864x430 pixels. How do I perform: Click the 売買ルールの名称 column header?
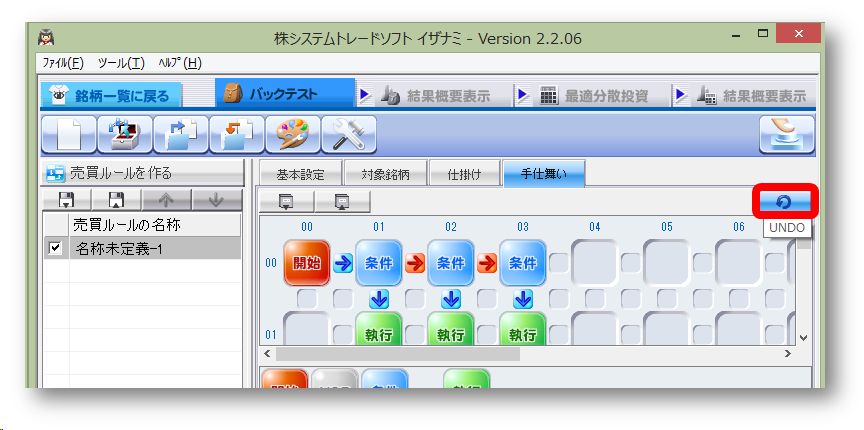click(155, 225)
